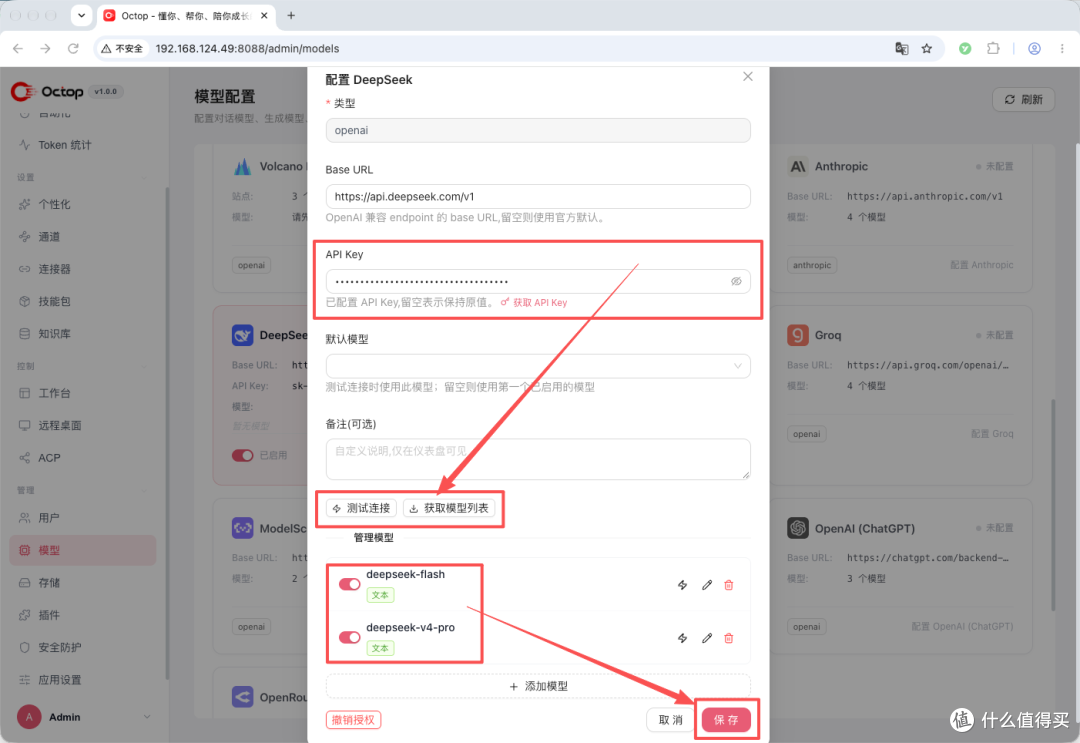Screen dimensions: 1080x743
Task: Focus the 备注 textarea
Action: pyautogui.click(x=538, y=459)
